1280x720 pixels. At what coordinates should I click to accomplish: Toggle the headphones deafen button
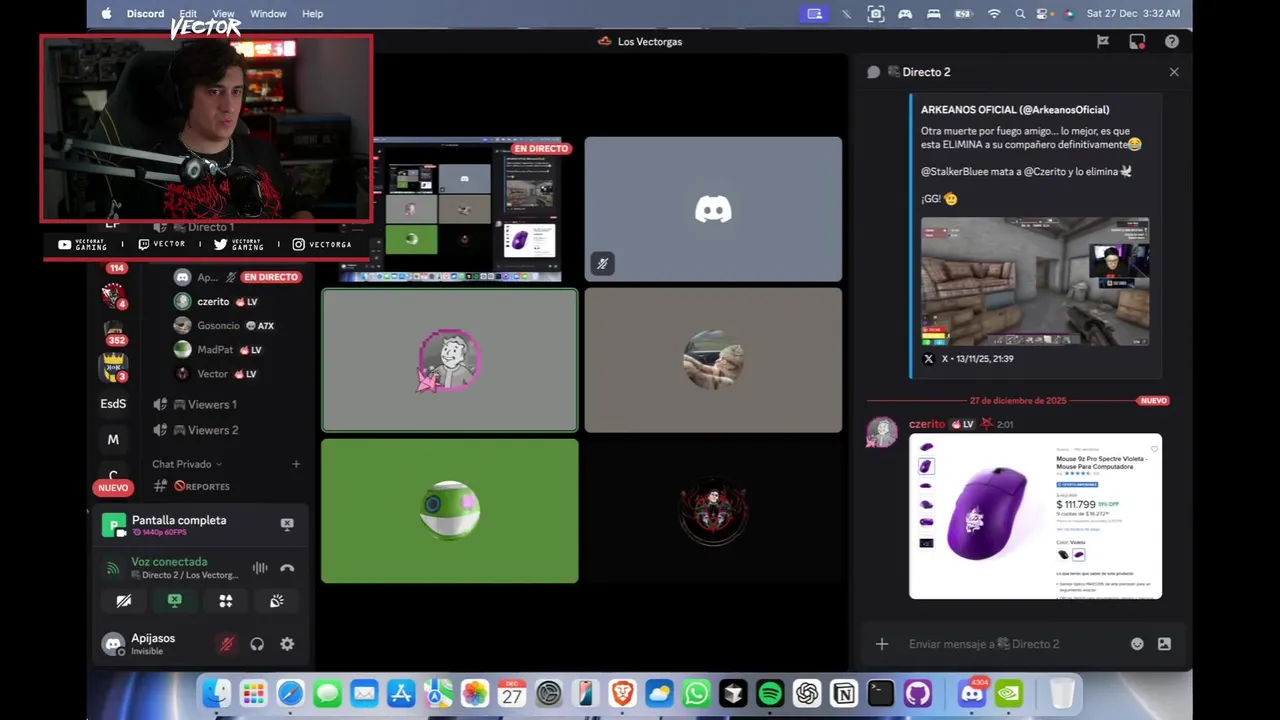pos(257,644)
